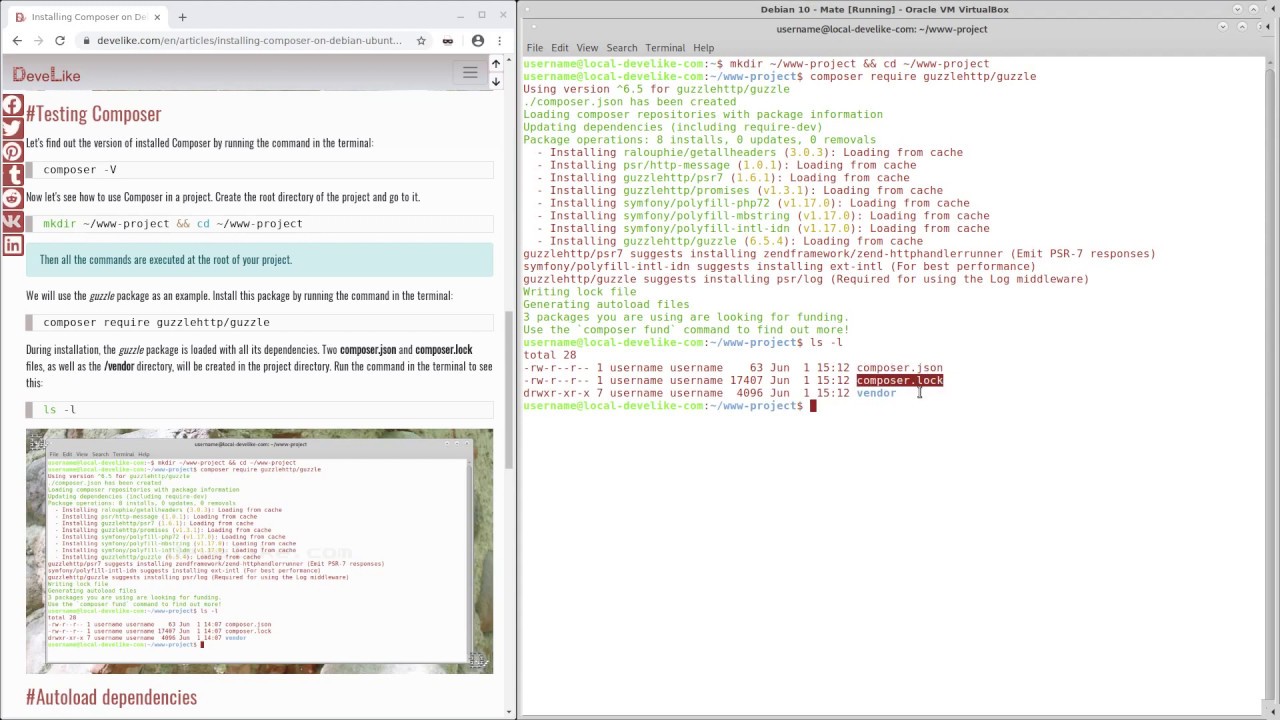Share the article on Reddit
This screenshot has height=720, width=1280.
[12, 198]
